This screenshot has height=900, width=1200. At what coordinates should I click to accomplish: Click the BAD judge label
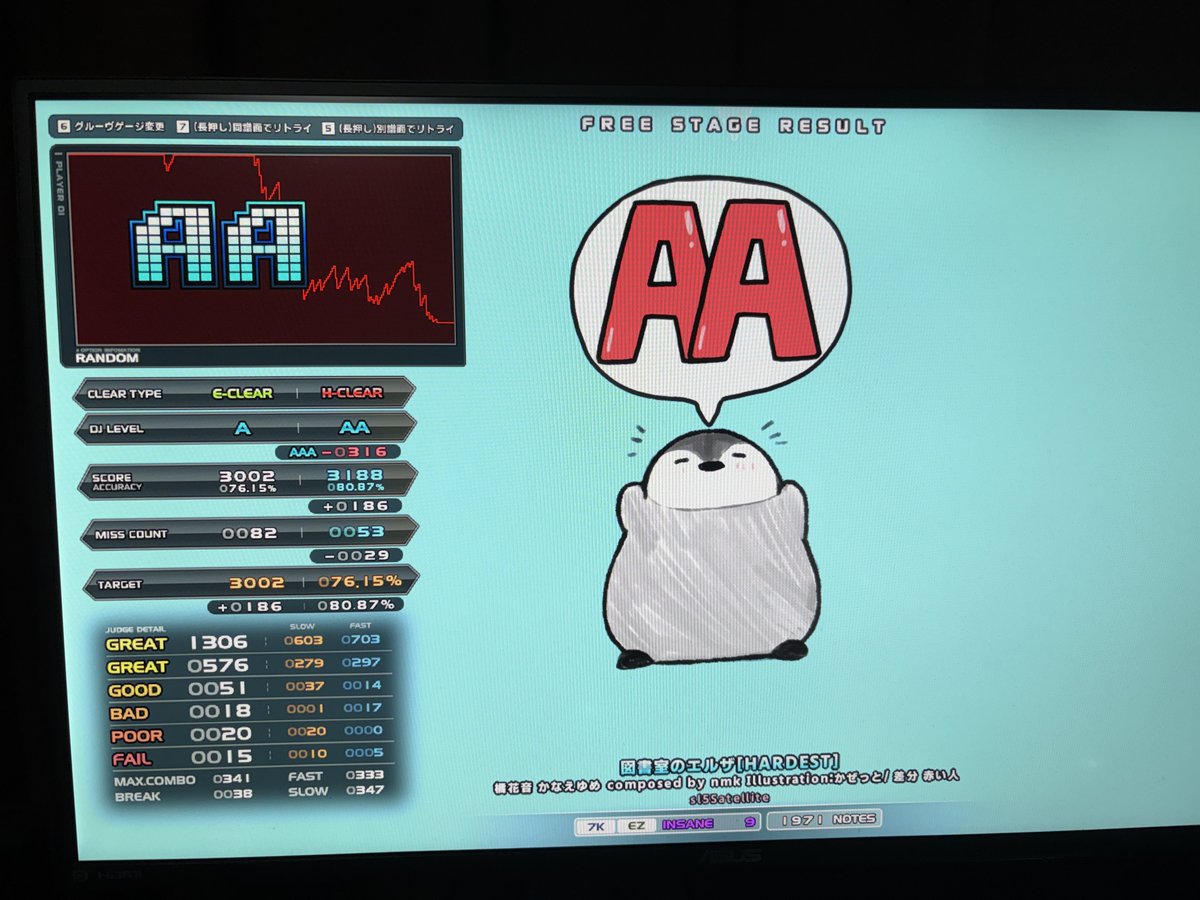point(129,713)
